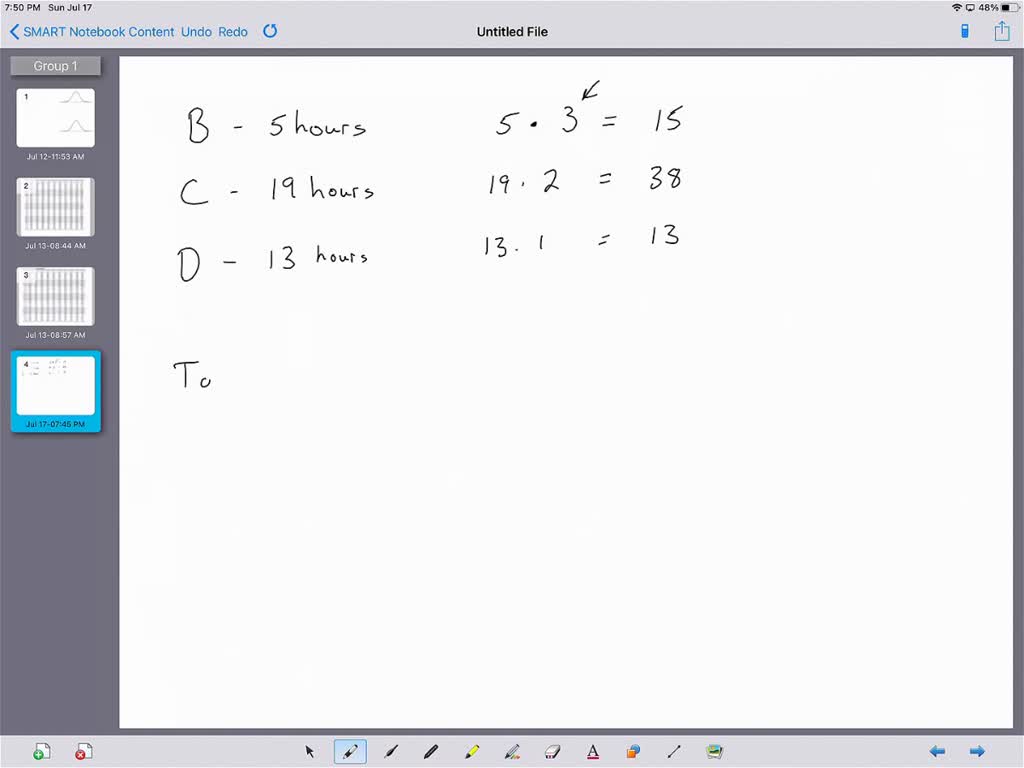1024x768 pixels.
Task: Tap the reset rotation icon in the top bar
Action: (x=270, y=31)
